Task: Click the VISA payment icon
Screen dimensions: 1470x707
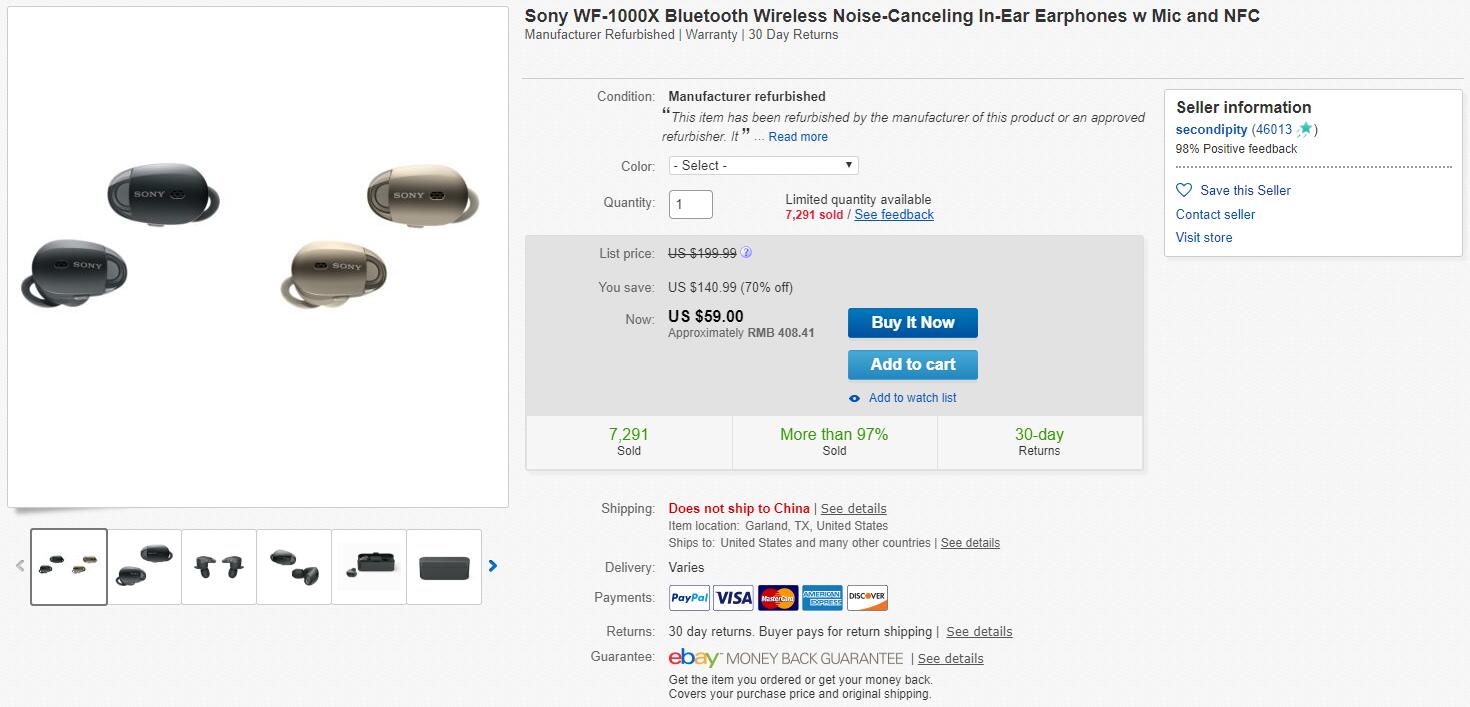Action: click(733, 597)
